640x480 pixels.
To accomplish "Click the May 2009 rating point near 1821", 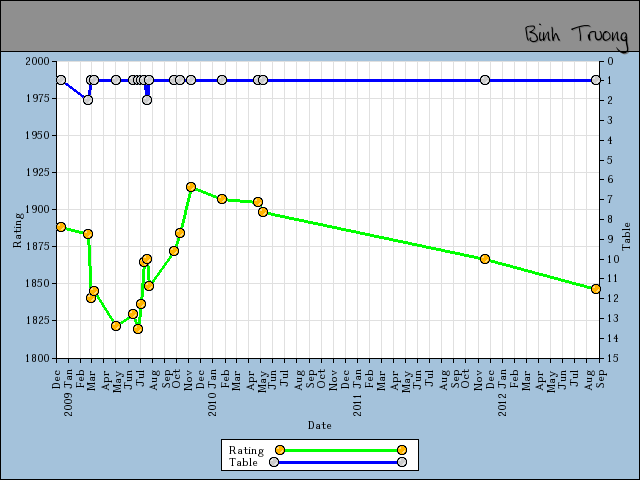I will click(x=116, y=326).
